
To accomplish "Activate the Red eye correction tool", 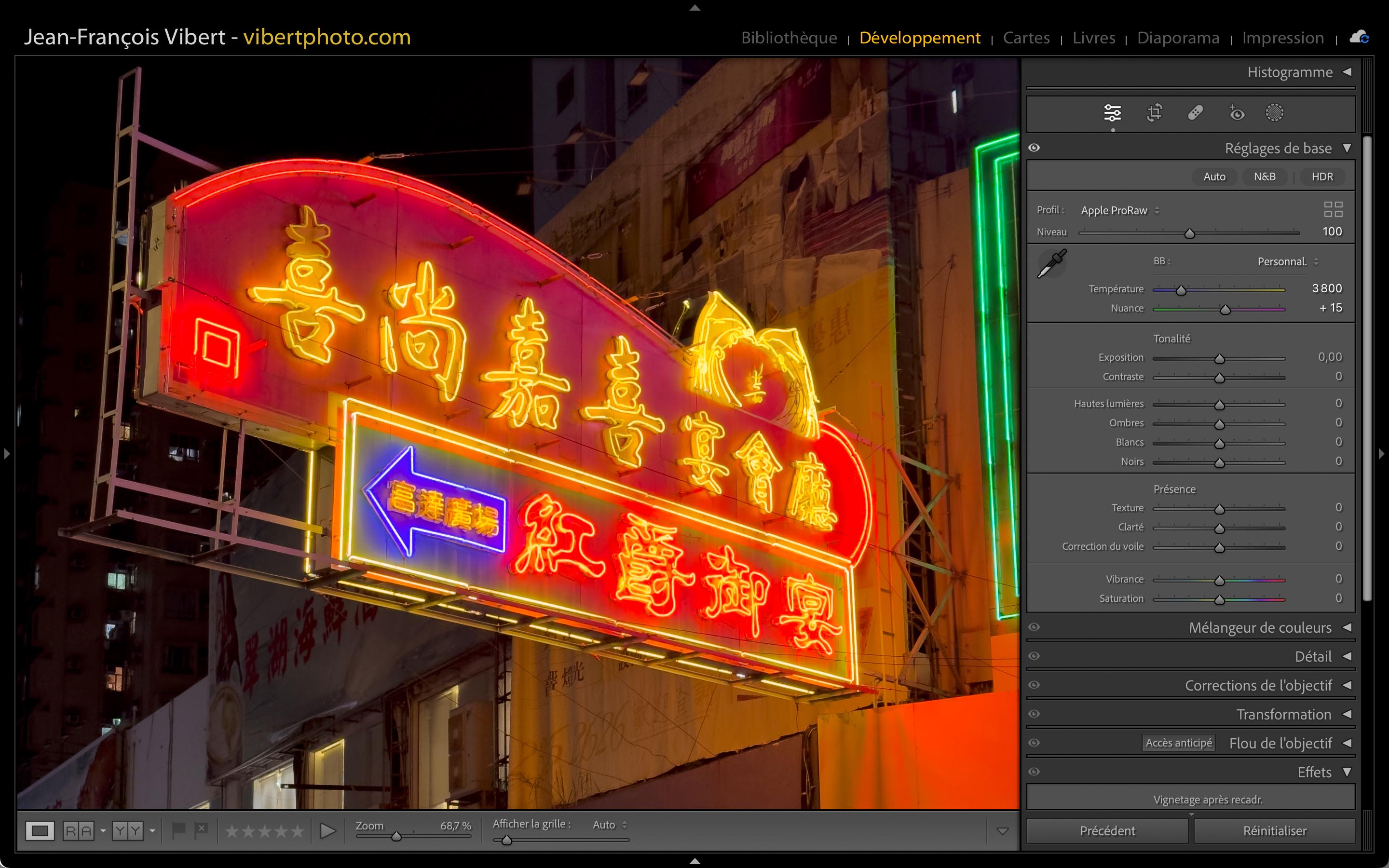I will click(x=1236, y=112).
